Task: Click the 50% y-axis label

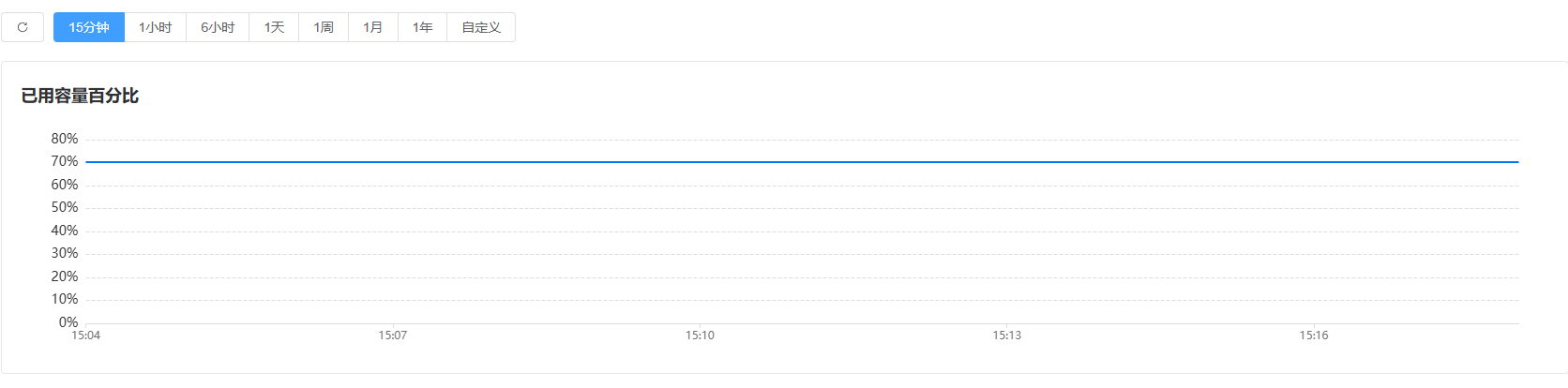Action: pos(65,207)
